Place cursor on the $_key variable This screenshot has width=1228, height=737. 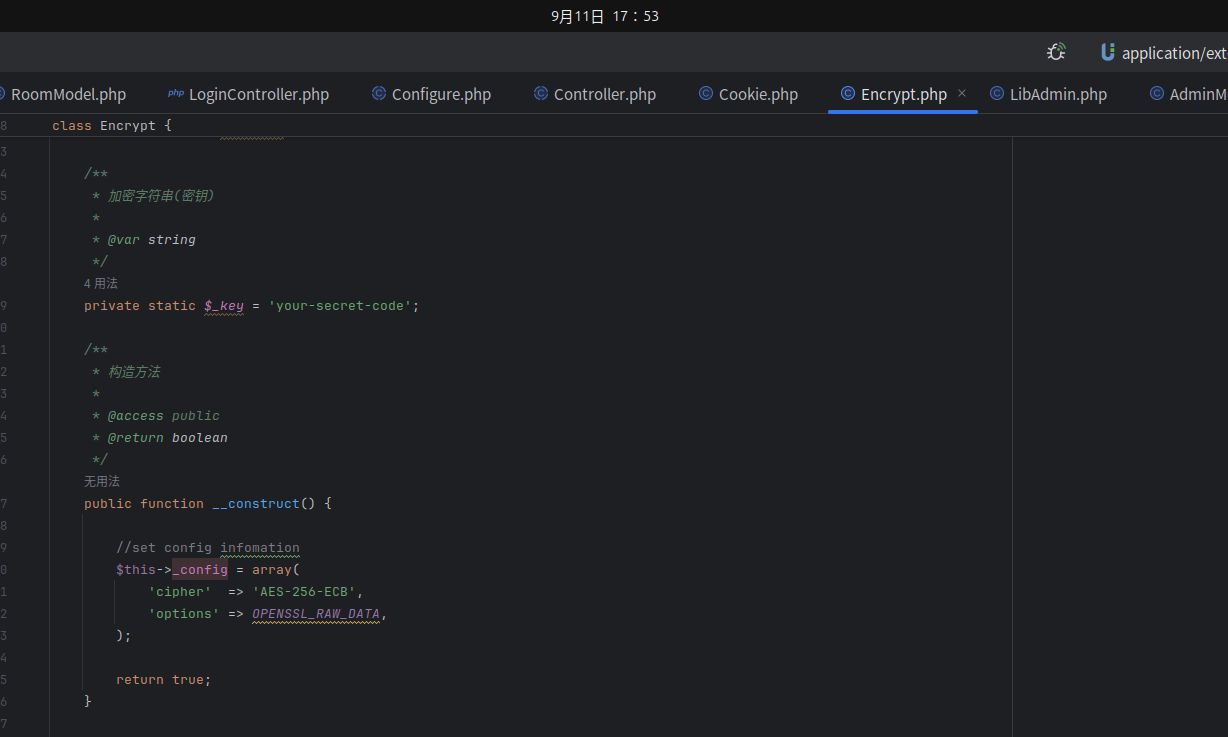(224, 306)
